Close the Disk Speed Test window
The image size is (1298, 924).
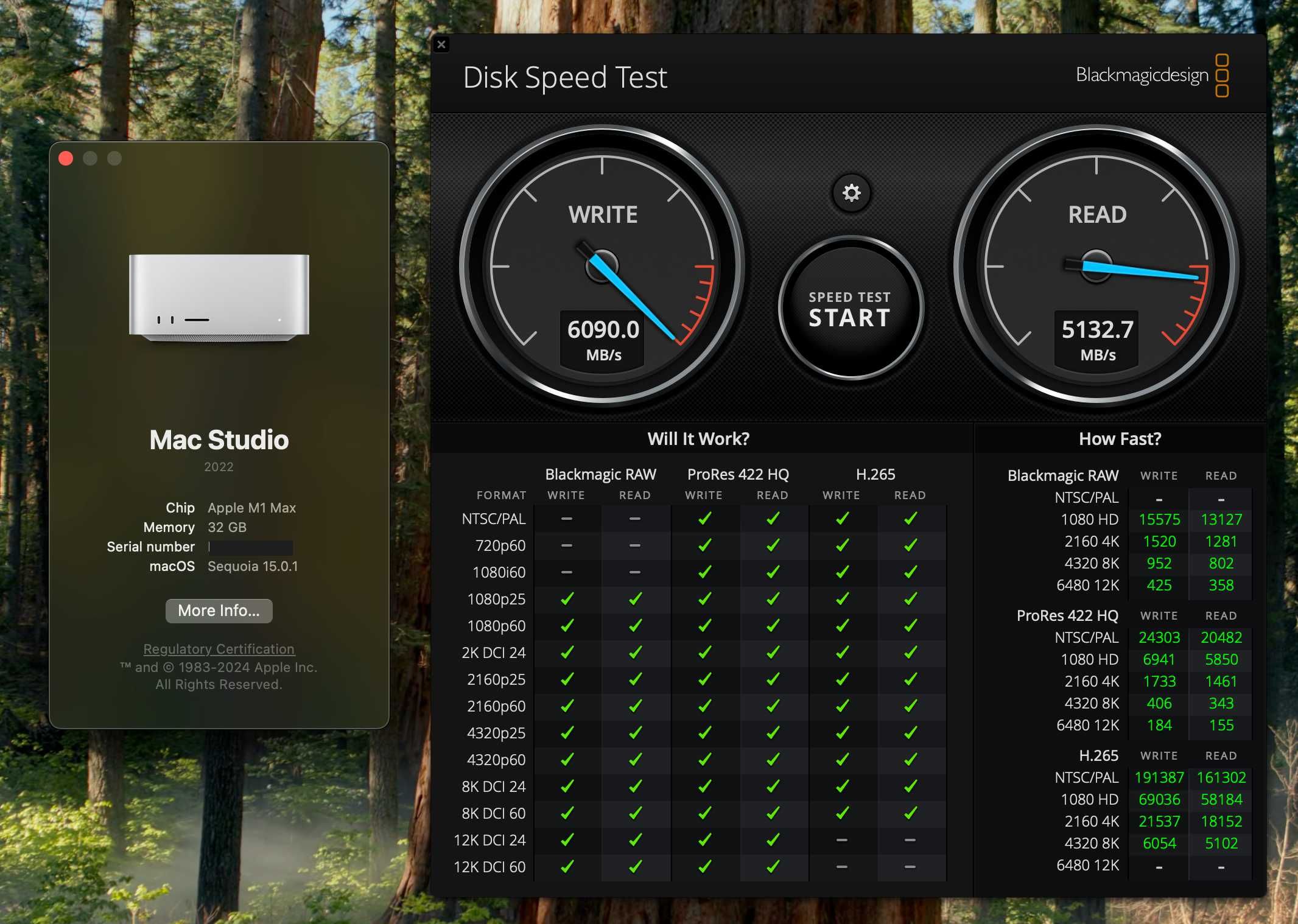tap(441, 44)
